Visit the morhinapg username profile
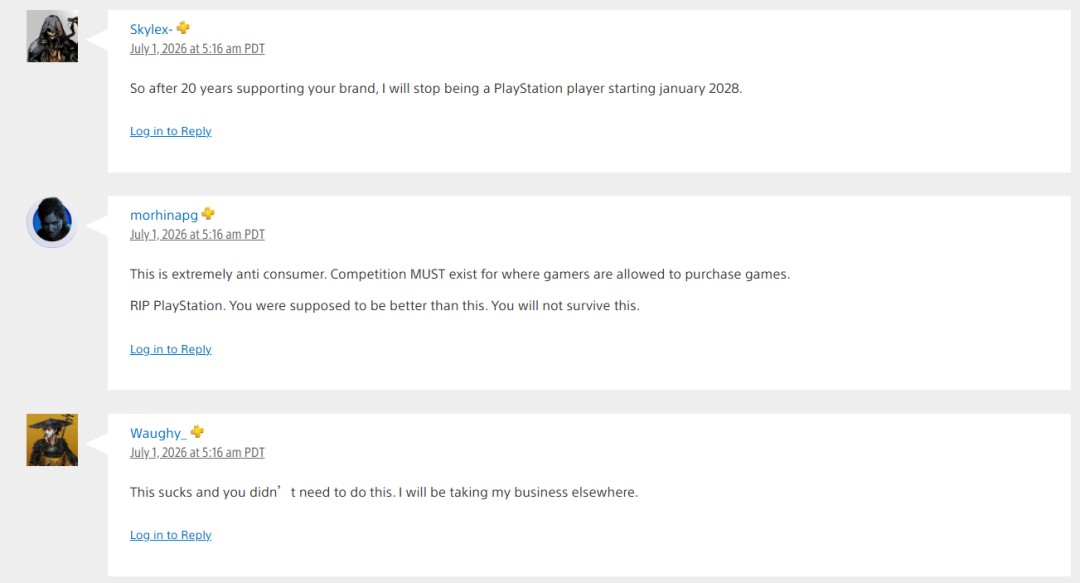The height and width of the screenshot is (583, 1080). click(164, 215)
